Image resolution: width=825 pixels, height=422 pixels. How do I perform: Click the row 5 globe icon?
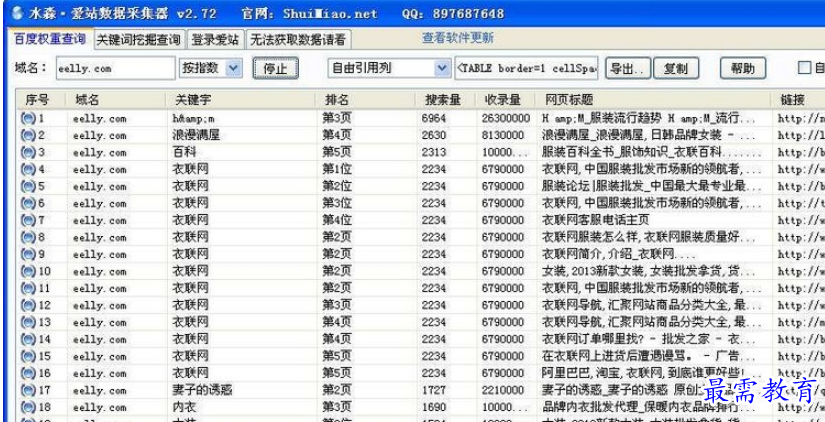pos(28,186)
